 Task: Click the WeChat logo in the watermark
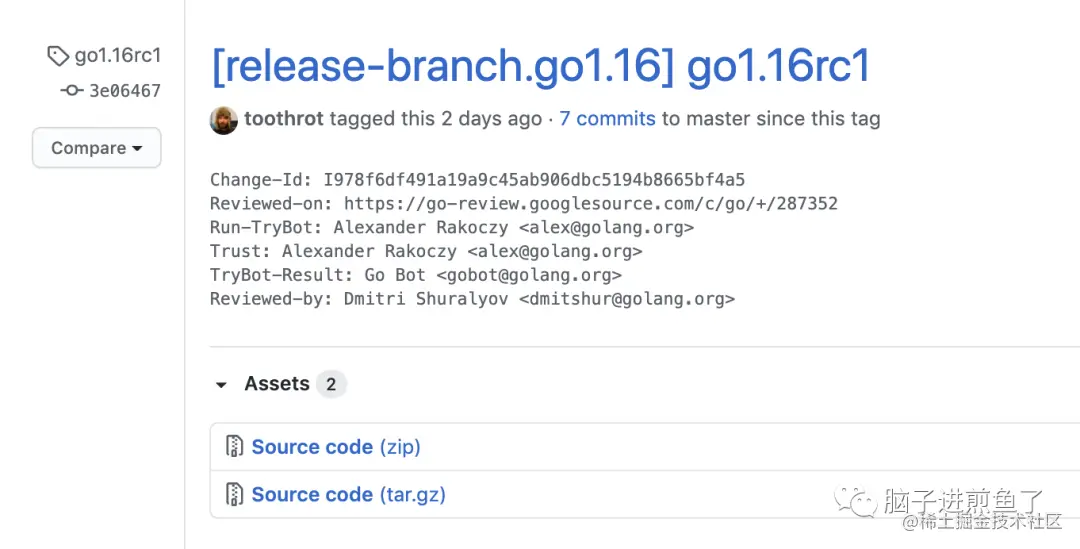tap(858, 500)
